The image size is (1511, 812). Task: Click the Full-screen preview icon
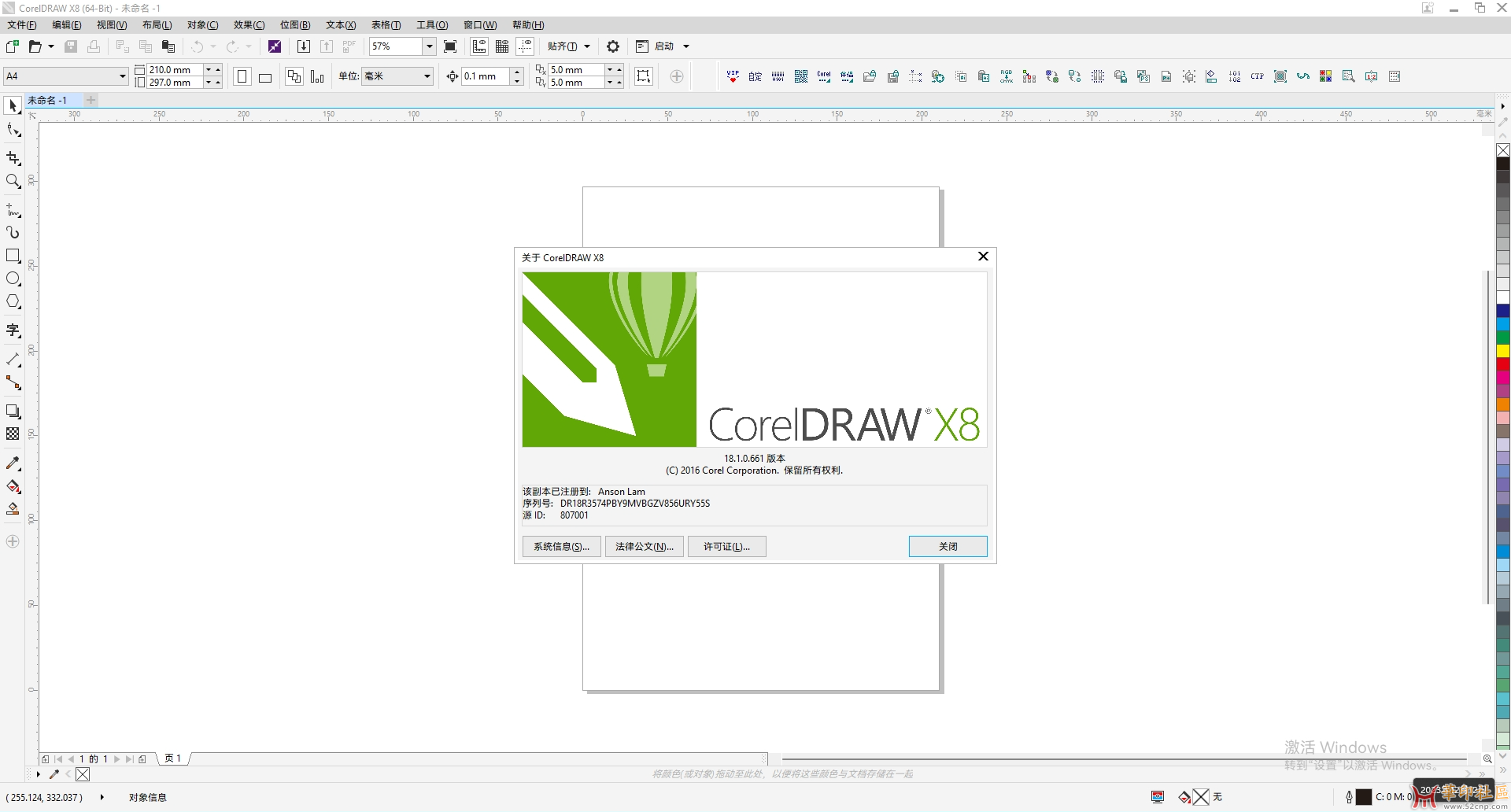coord(450,46)
